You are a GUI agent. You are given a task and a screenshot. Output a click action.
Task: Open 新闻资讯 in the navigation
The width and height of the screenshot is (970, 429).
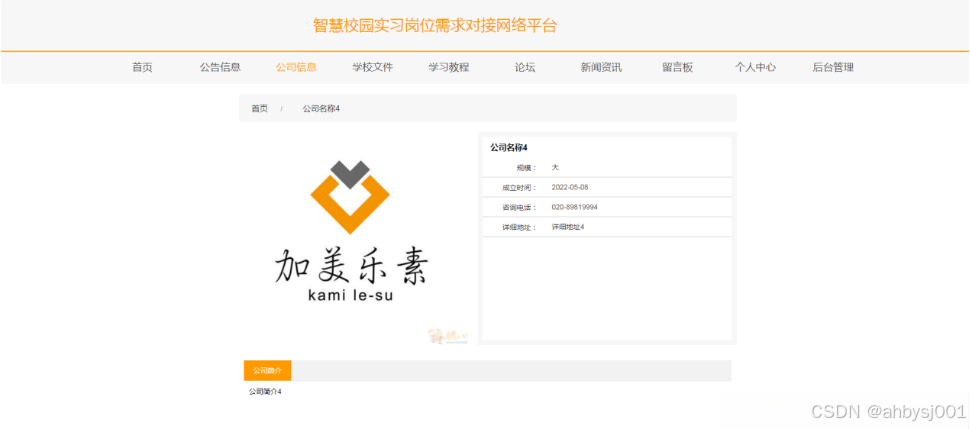(601, 67)
